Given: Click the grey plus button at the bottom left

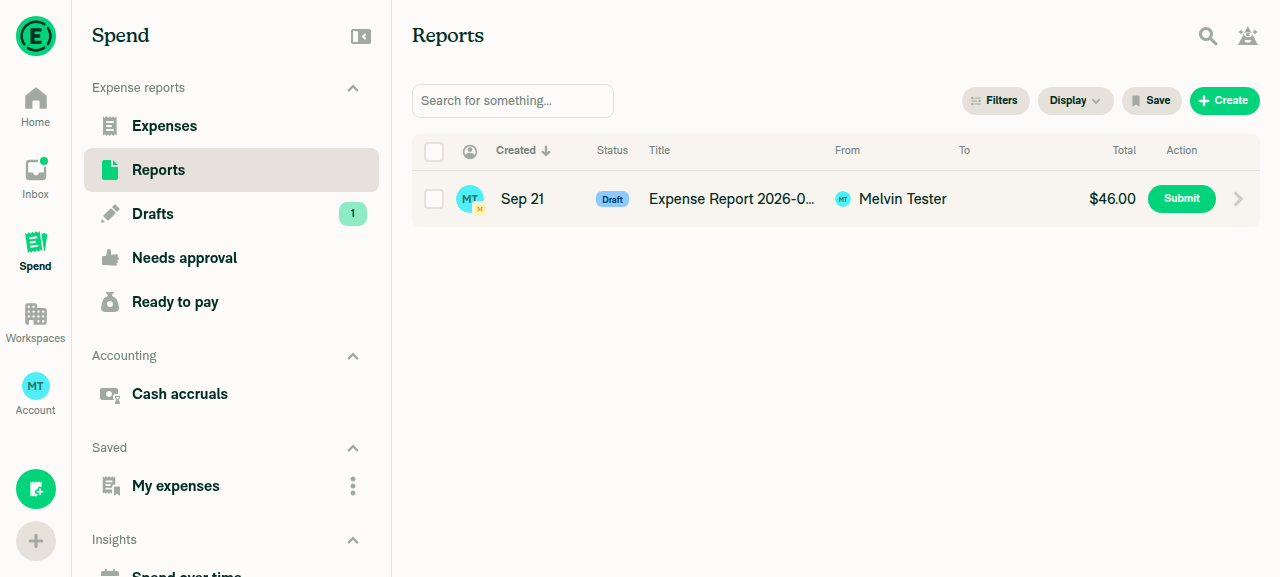Looking at the screenshot, I should click(36, 541).
